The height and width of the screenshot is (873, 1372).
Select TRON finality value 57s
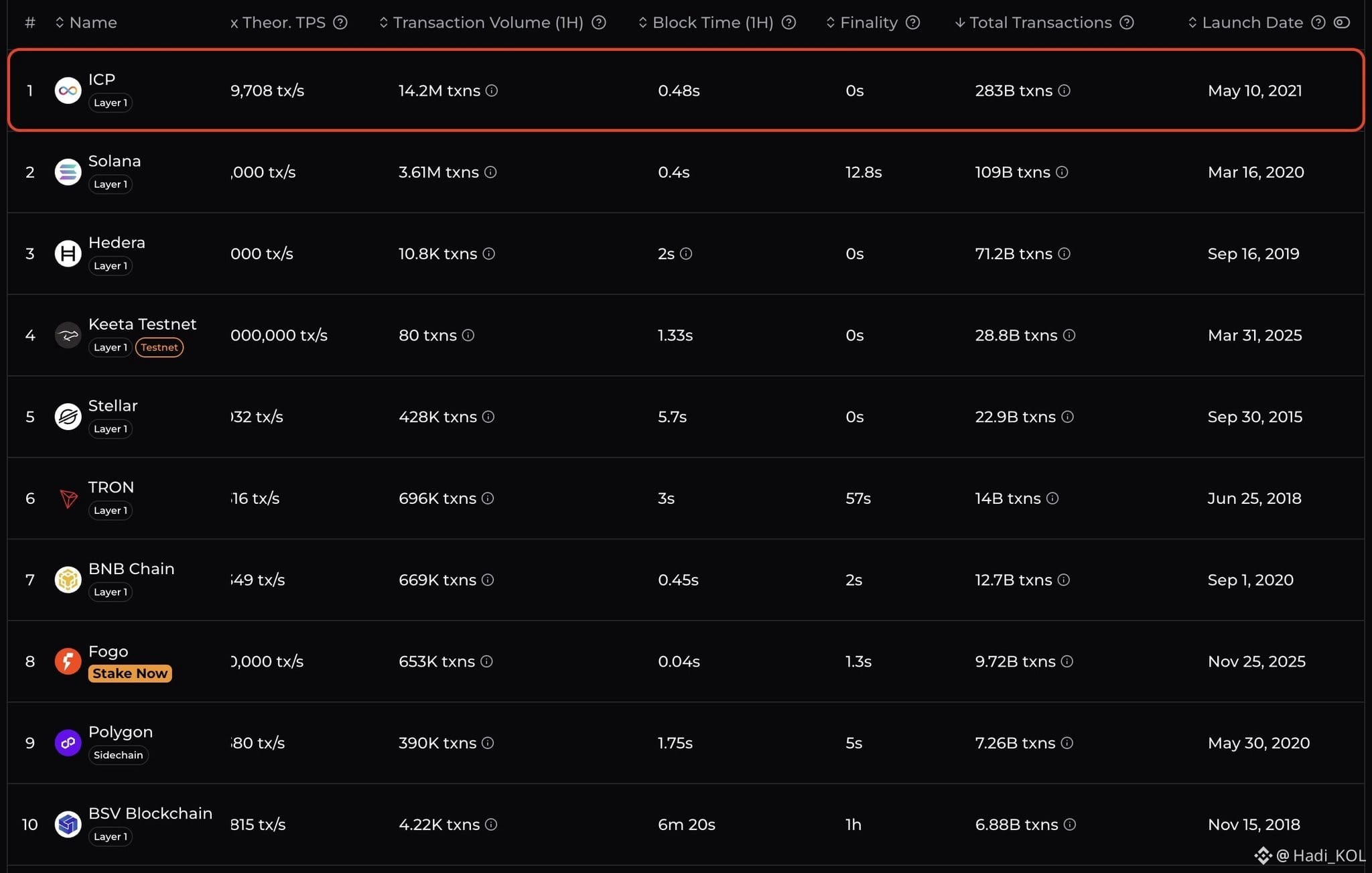pos(858,498)
